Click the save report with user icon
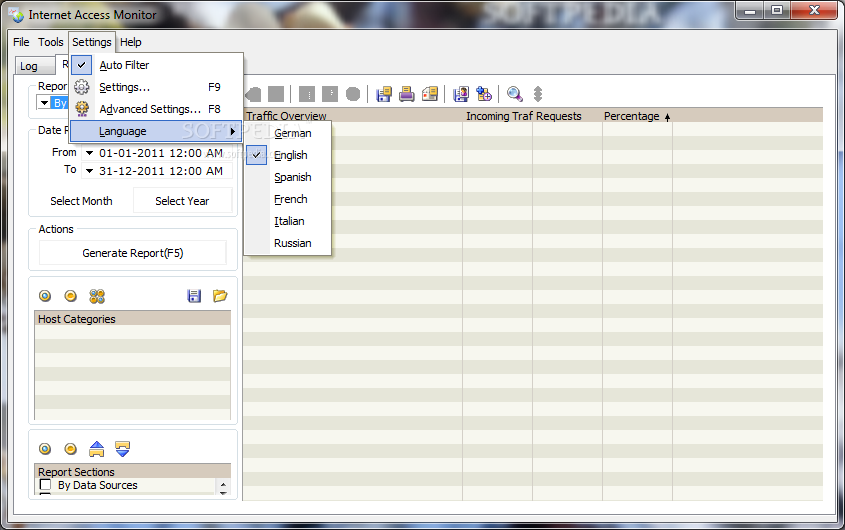The image size is (845, 530). click(x=461, y=94)
